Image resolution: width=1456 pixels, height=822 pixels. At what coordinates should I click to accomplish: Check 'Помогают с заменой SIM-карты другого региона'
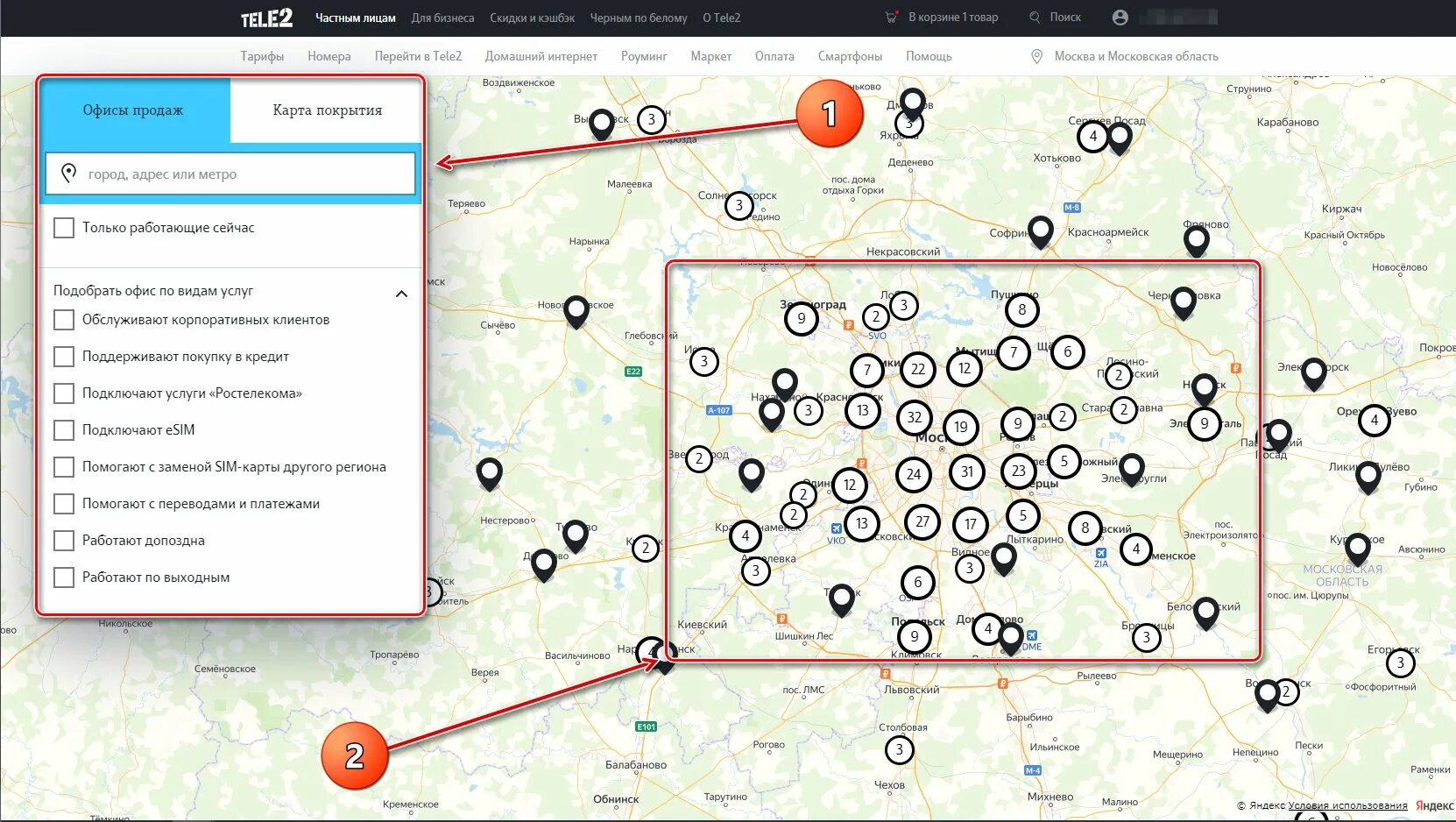click(64, 467)
